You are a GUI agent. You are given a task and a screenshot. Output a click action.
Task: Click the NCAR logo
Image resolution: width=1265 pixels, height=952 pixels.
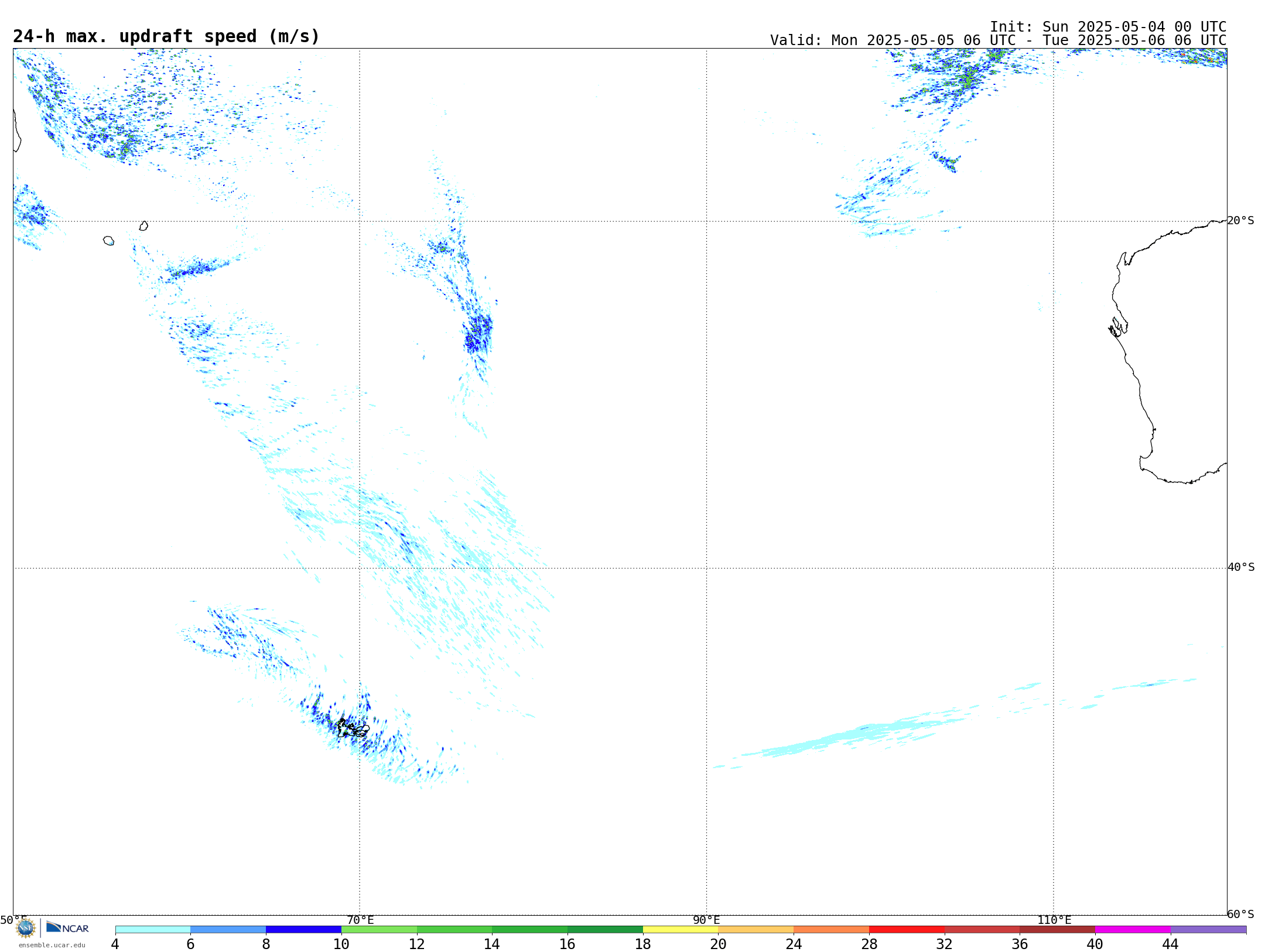pos(67,927)
